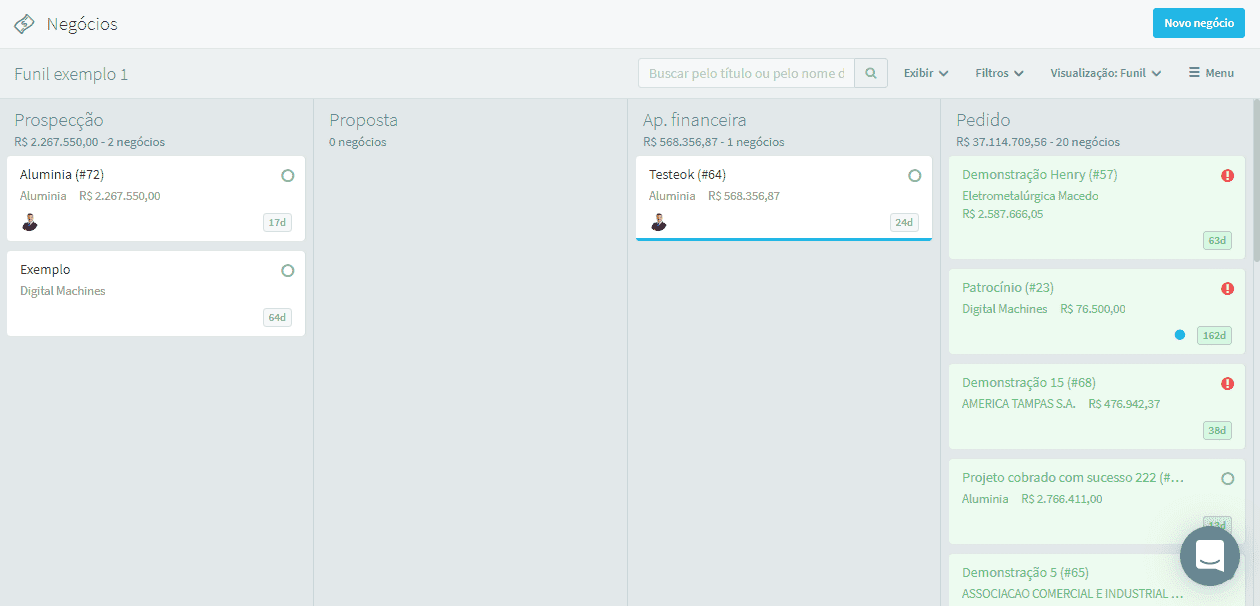Click the search magnifier icon
This screenshot has width=1260, height=606.
(x=869, y=72)
